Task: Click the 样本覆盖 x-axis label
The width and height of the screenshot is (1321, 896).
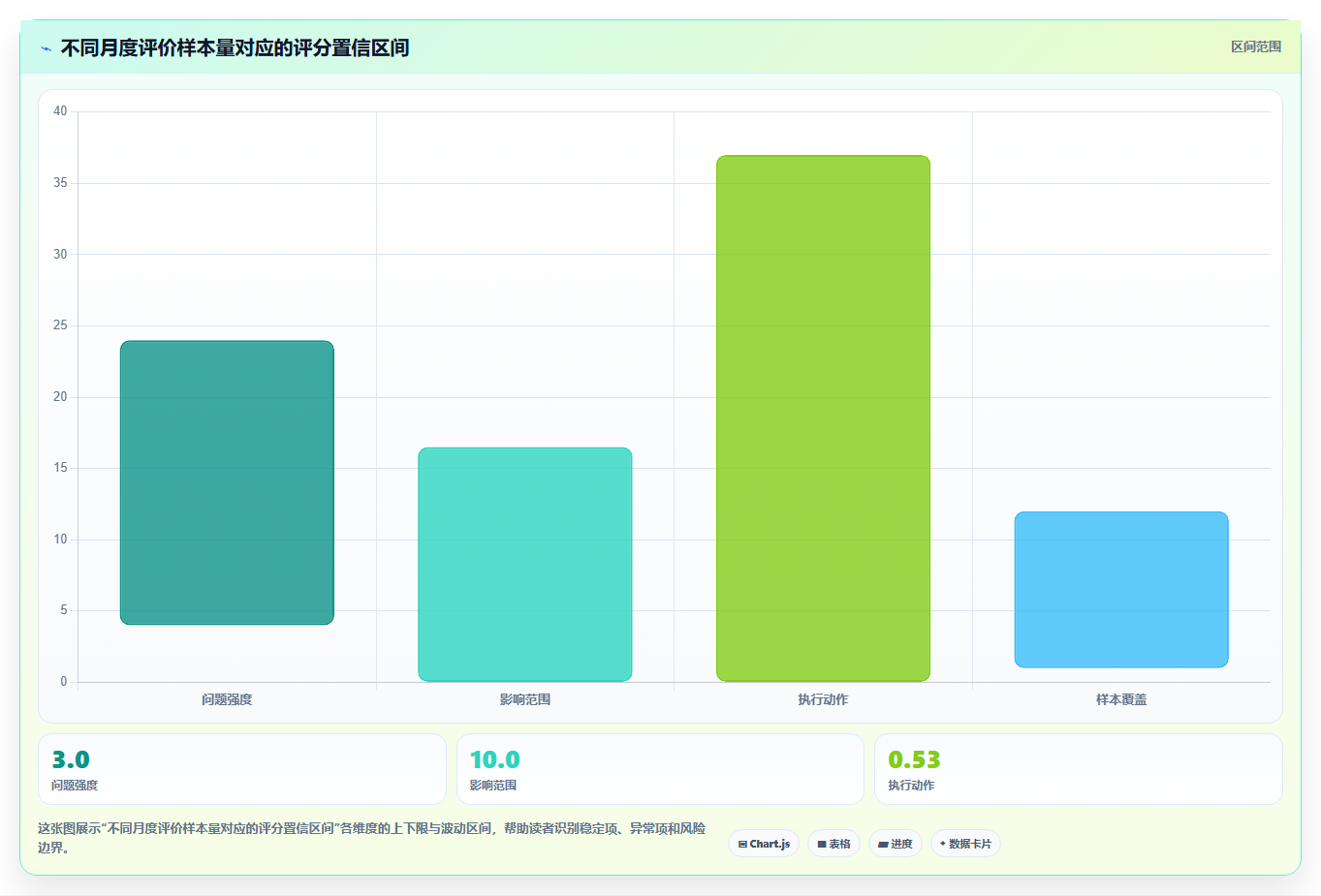Action: 1121,699
